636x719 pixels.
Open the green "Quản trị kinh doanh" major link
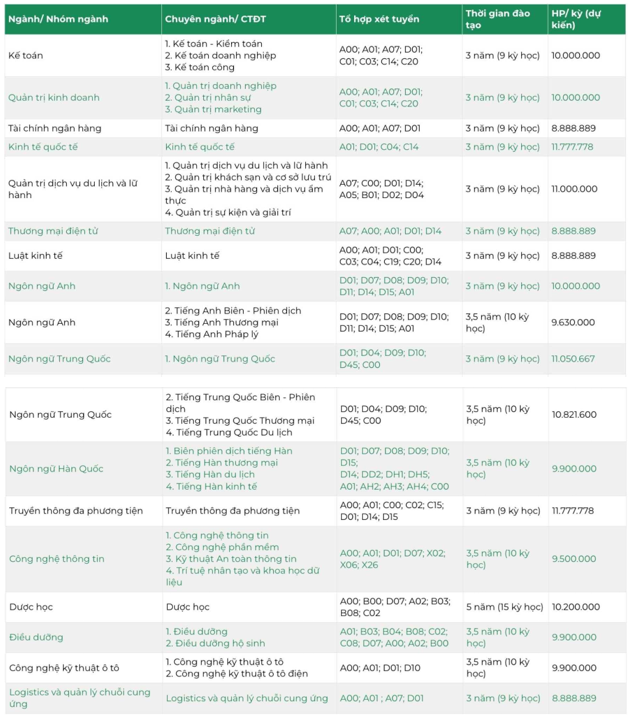54,98
